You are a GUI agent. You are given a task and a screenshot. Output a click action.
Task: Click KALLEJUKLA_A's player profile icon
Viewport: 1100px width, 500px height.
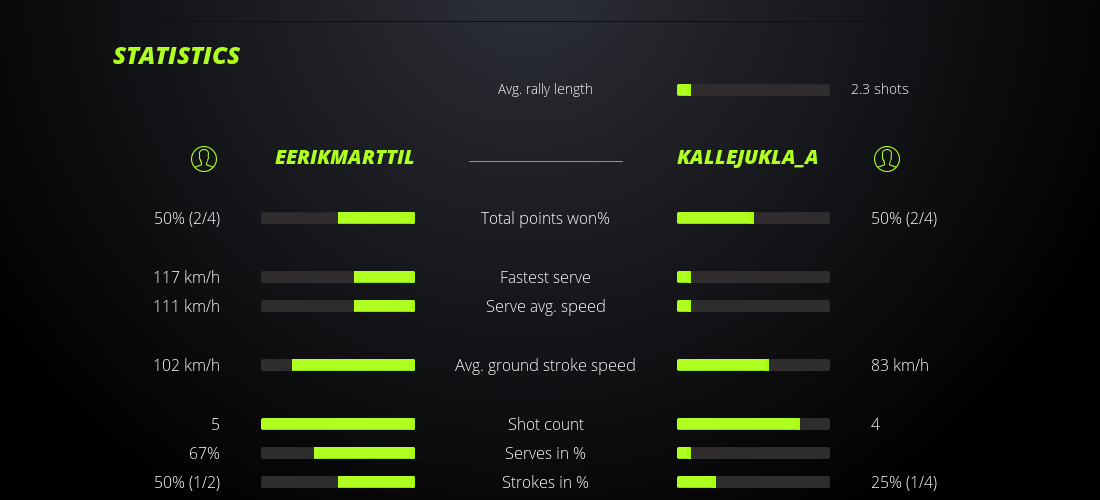(x=887, y=158)
